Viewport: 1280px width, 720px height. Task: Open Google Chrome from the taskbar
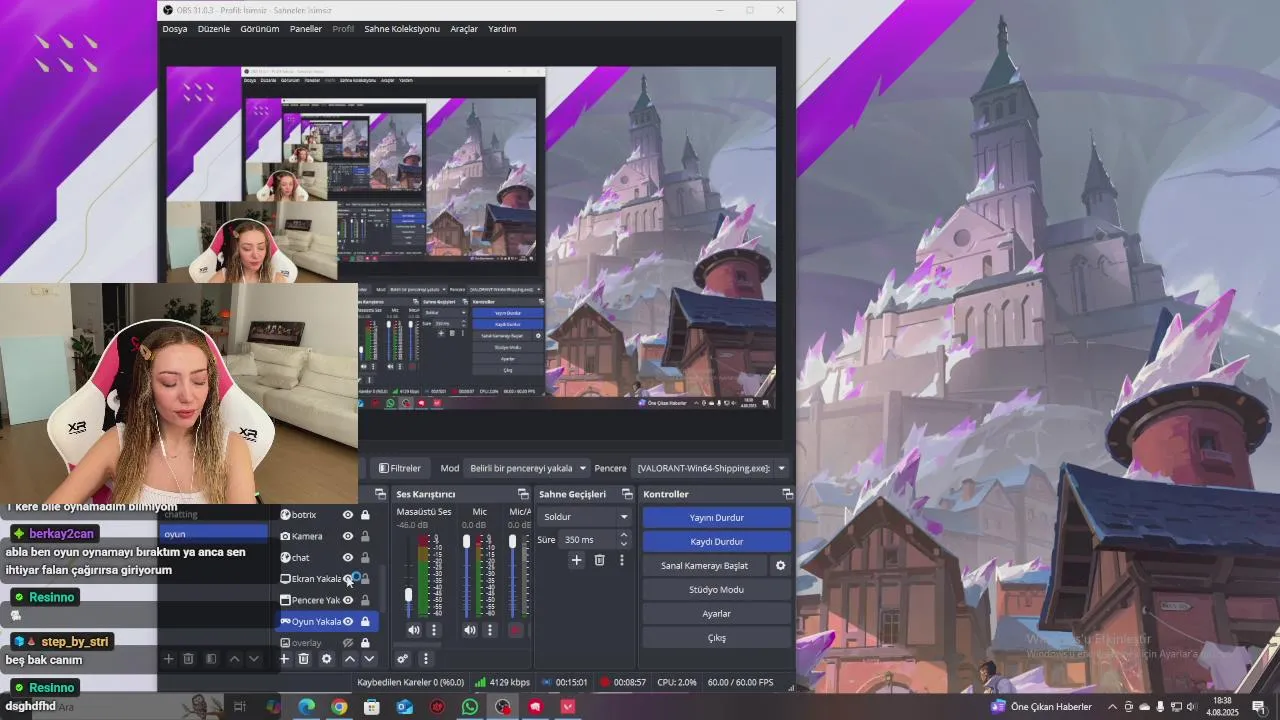click(339, 707)
